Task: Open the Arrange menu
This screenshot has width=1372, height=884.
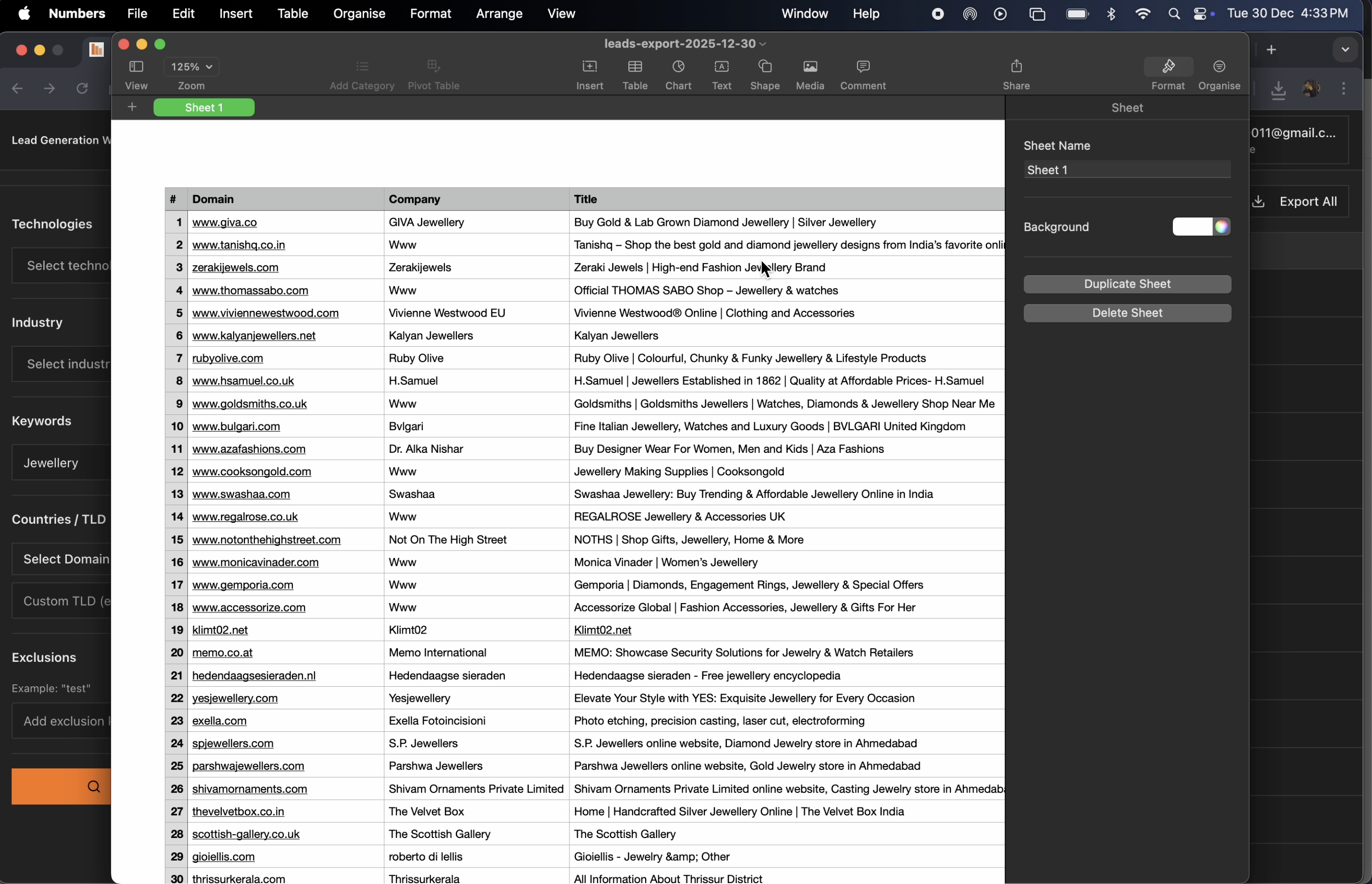Action: pyautogui.click(x=499, y=13)
